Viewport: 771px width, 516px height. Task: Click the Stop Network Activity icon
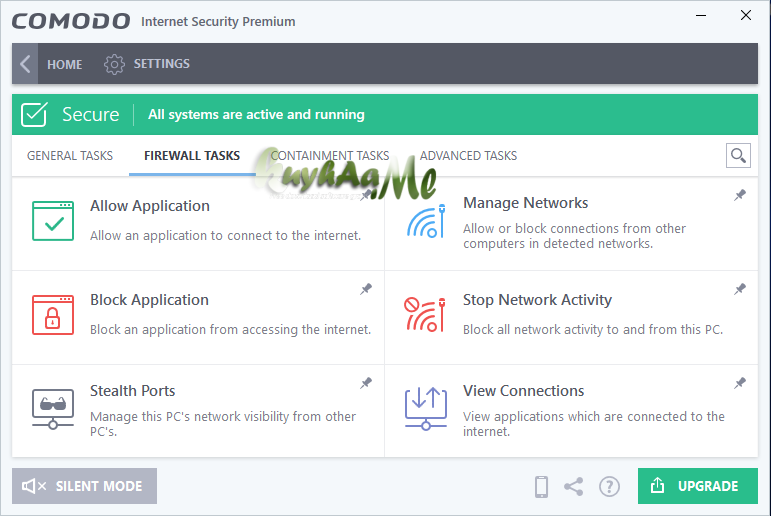tap(425, 314)
